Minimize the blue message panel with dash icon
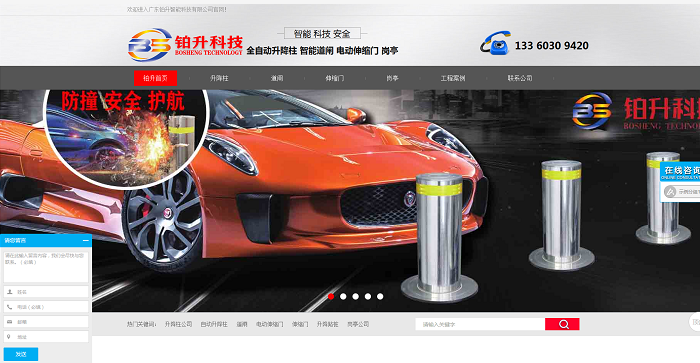This screenshot has width=700, height=363. pos(85,240)
